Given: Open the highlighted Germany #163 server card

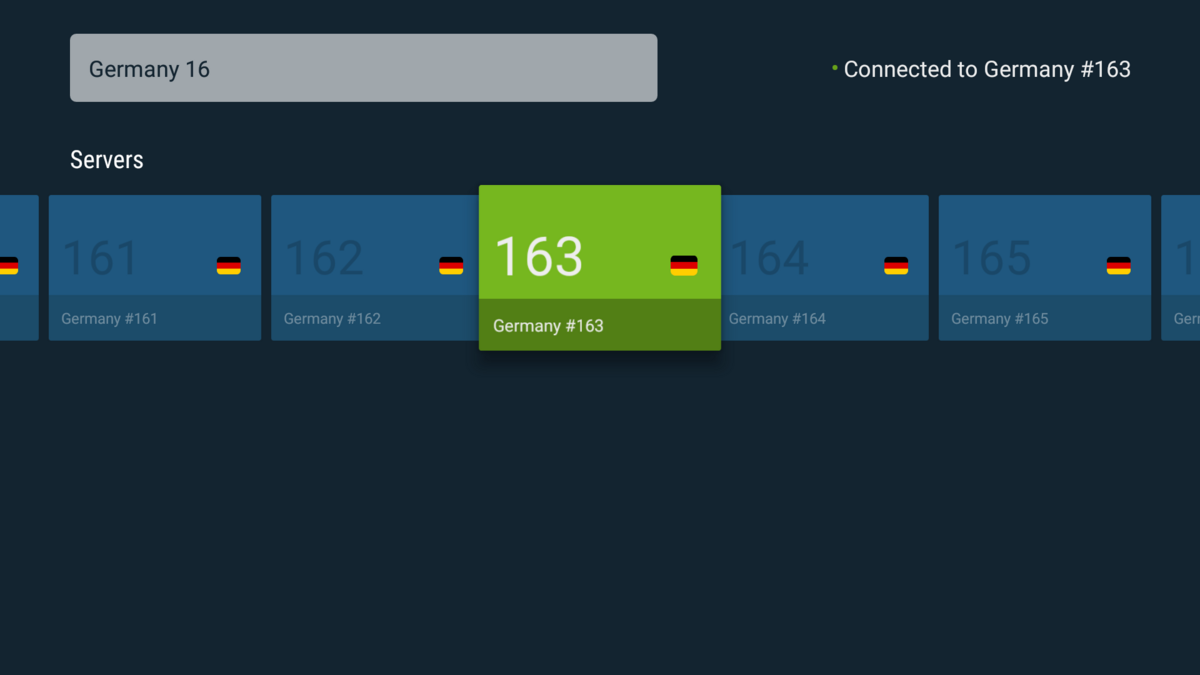Looking at the screenshot, I should [600, 268].
